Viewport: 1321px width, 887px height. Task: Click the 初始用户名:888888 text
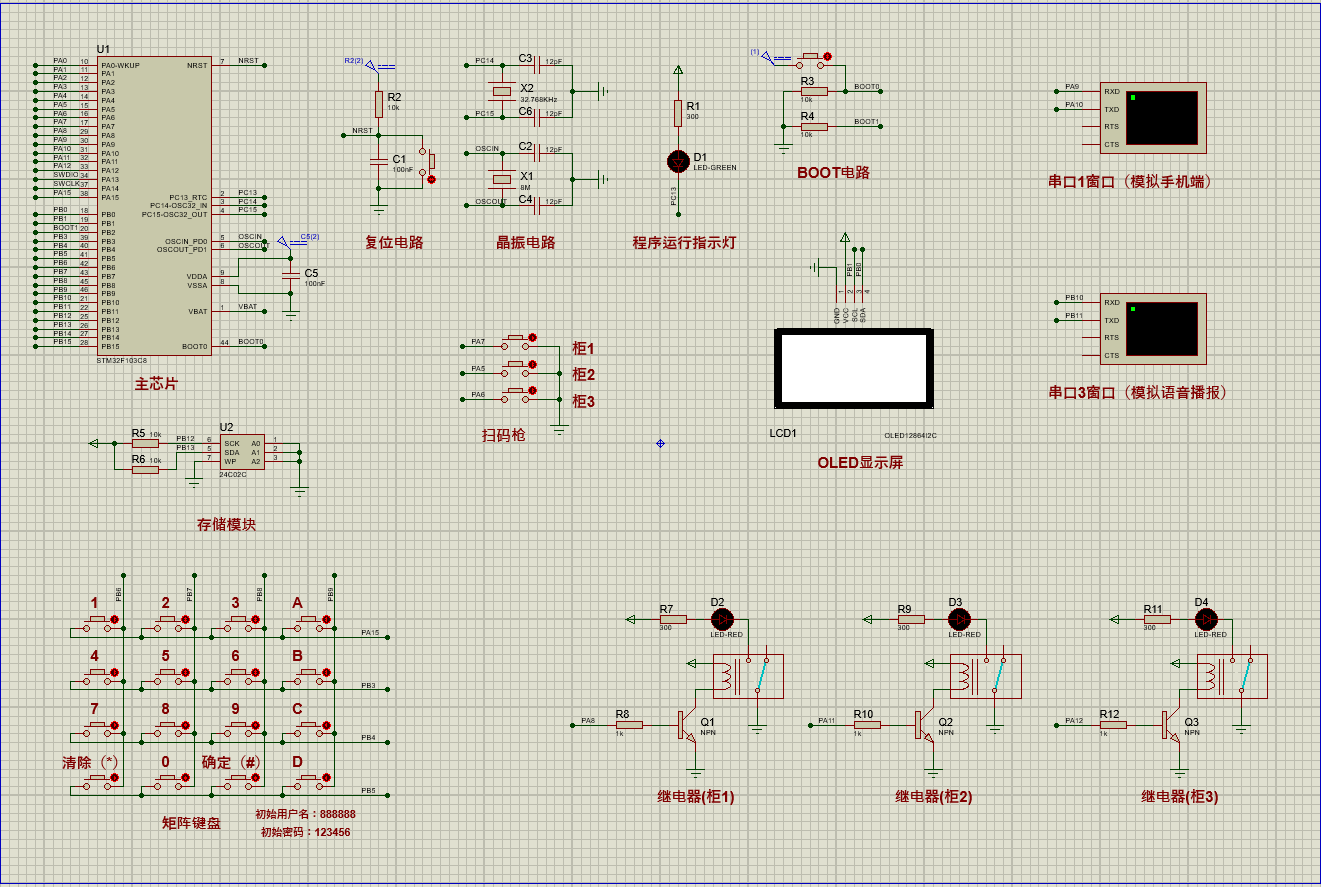[306, 814]
